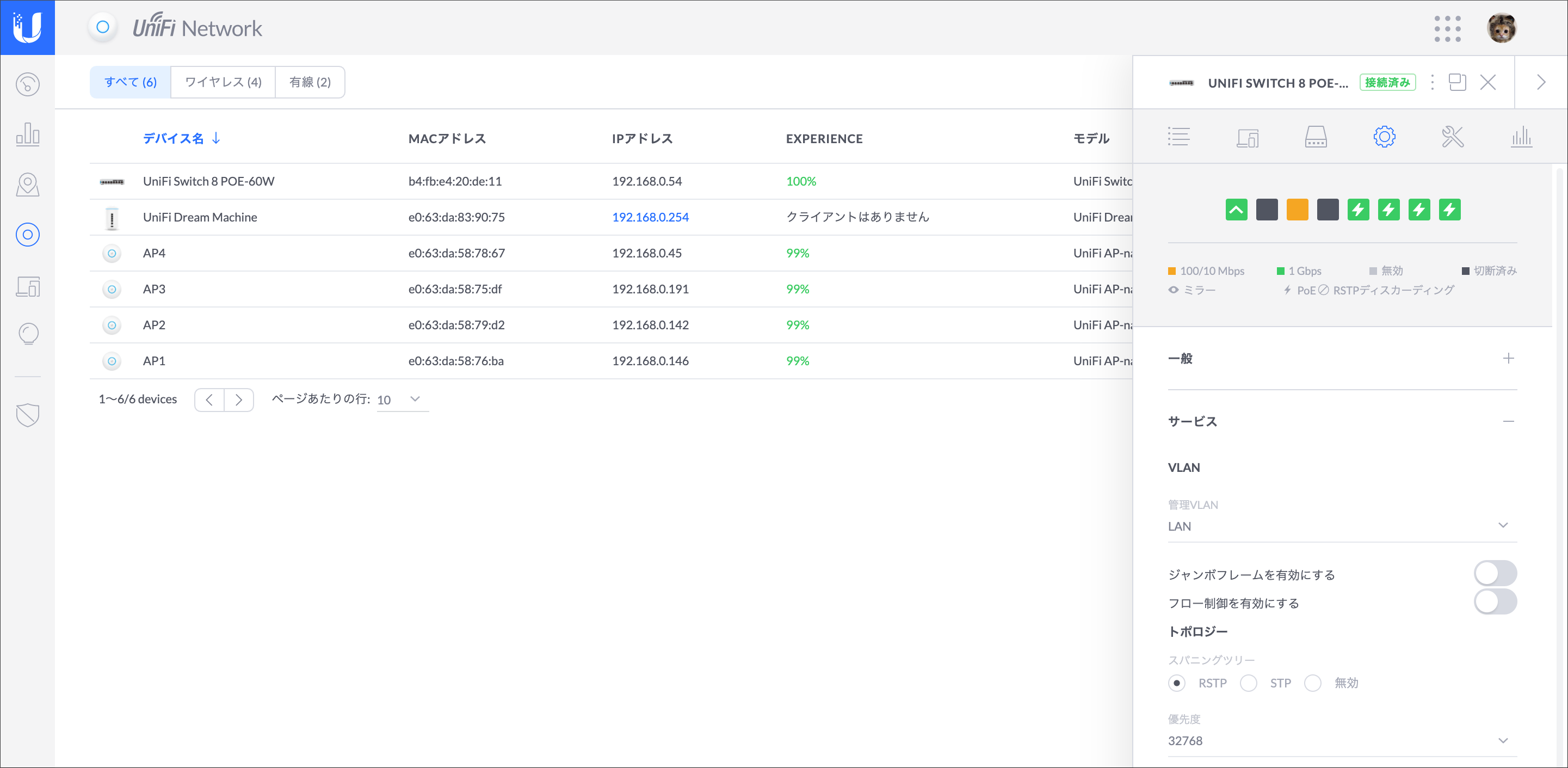Sort by モデル column header
1568x768 pixels.
pos(1091,138)
